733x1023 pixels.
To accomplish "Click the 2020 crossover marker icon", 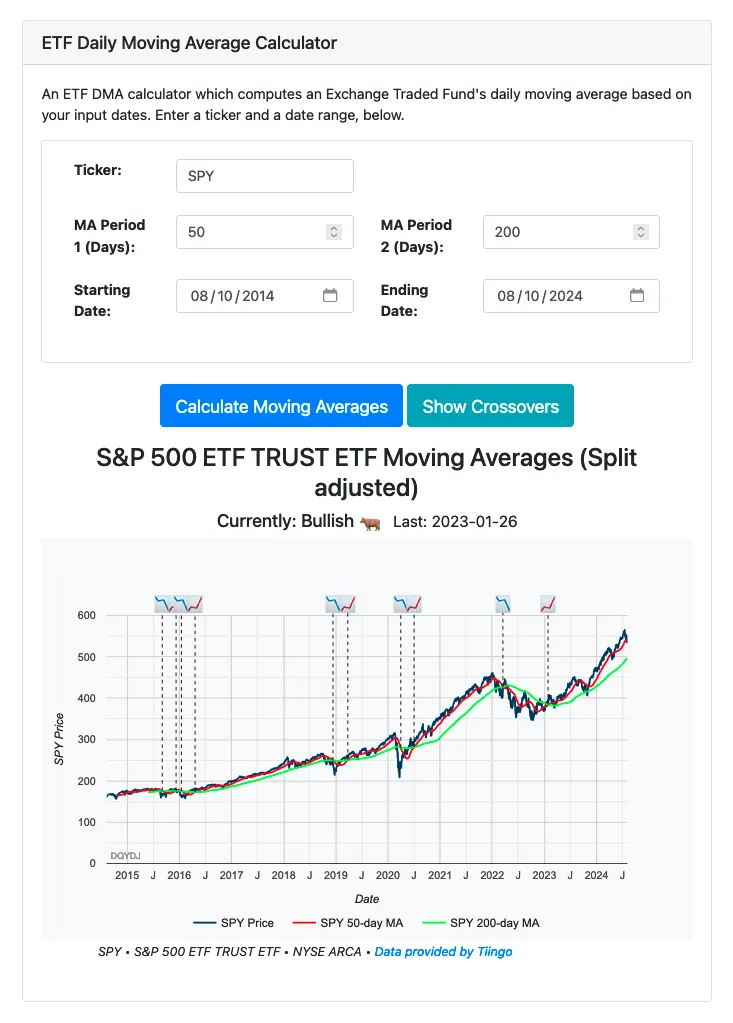I will pyautogui.click(x=408, y=601).
